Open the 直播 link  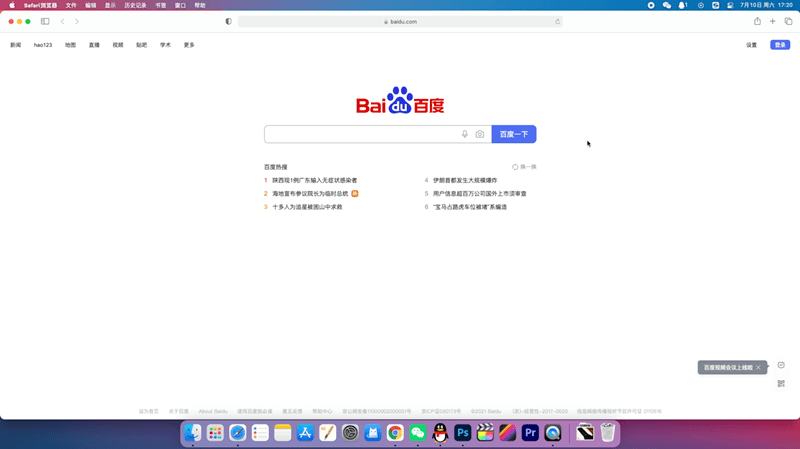click(x=94, y=45)
